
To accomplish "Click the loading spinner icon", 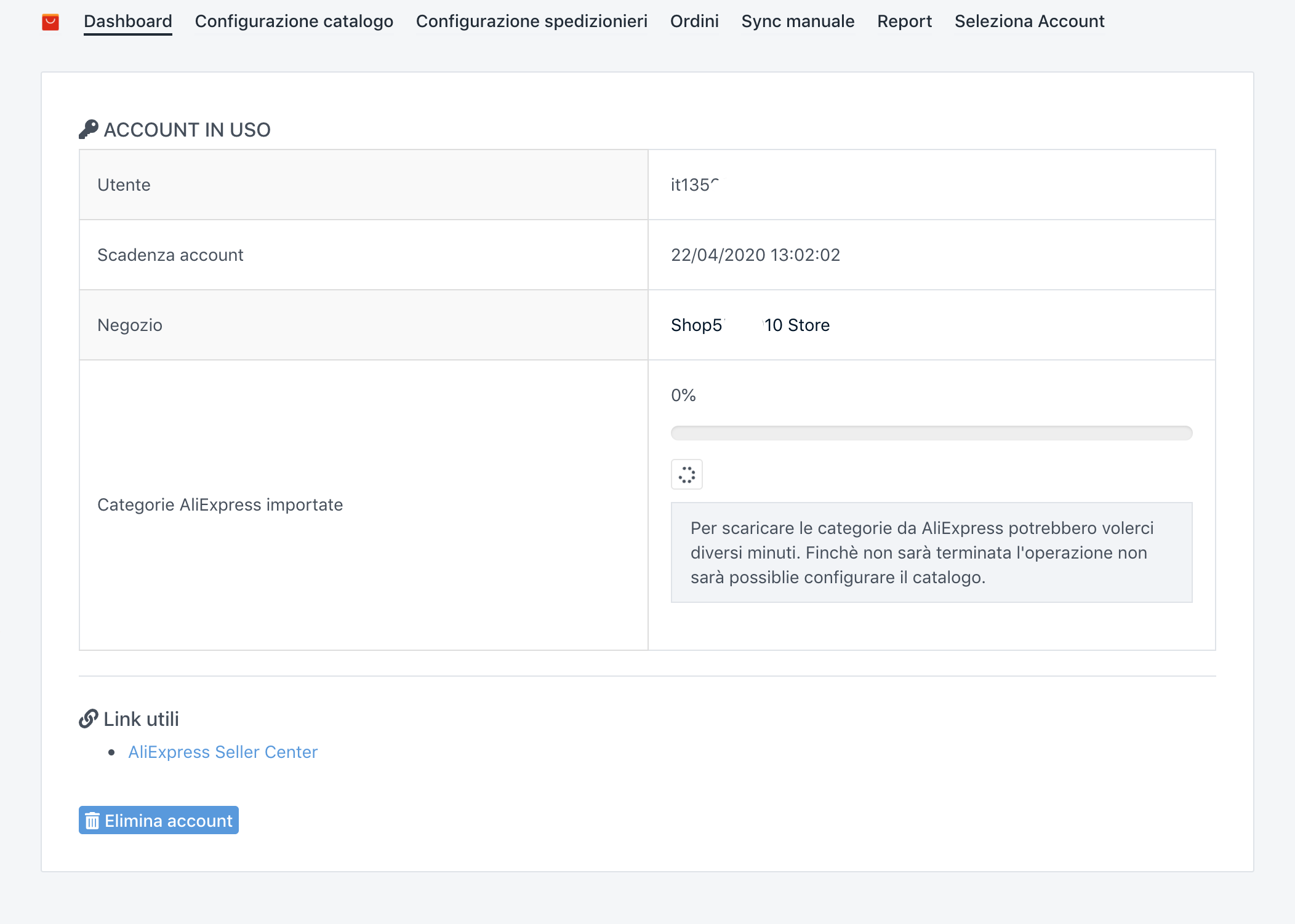I will pos(686,474).
